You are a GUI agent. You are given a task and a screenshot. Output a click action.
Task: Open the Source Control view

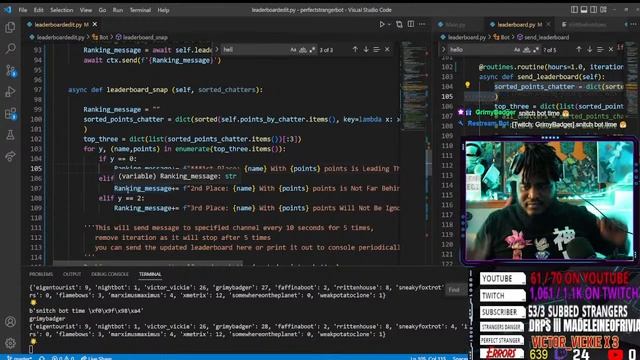click(10, 71)
